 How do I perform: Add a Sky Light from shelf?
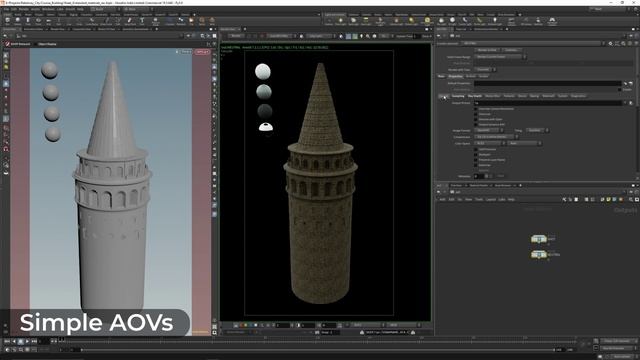point(441,21)
